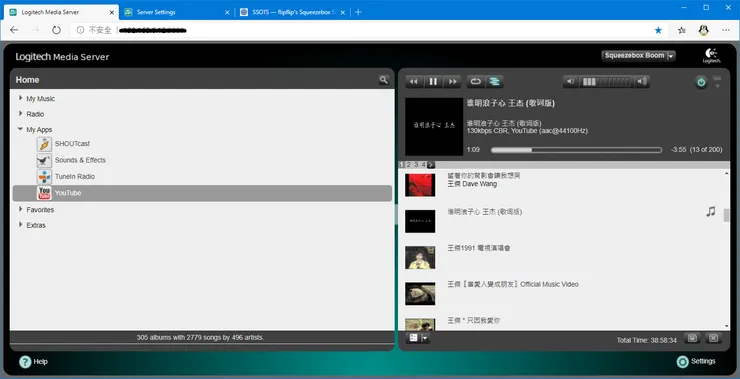
Task: Switch to the Server Settings browser tab
Action: click(176, 12)
